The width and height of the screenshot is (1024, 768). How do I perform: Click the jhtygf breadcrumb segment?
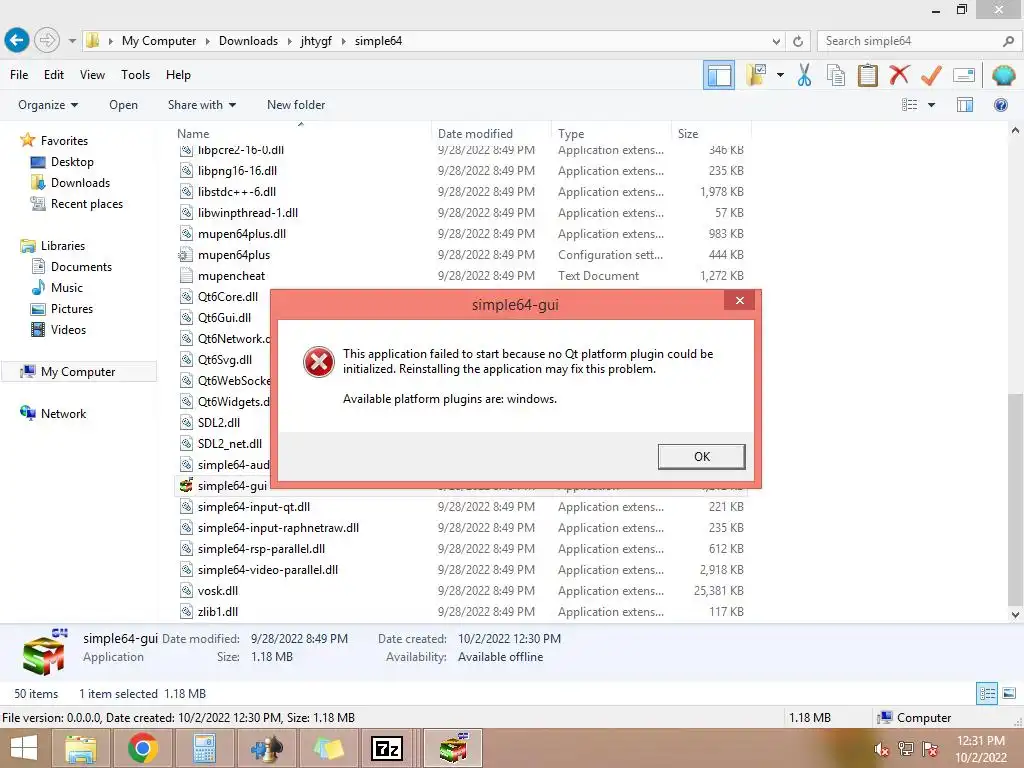[x=316, y=41]
